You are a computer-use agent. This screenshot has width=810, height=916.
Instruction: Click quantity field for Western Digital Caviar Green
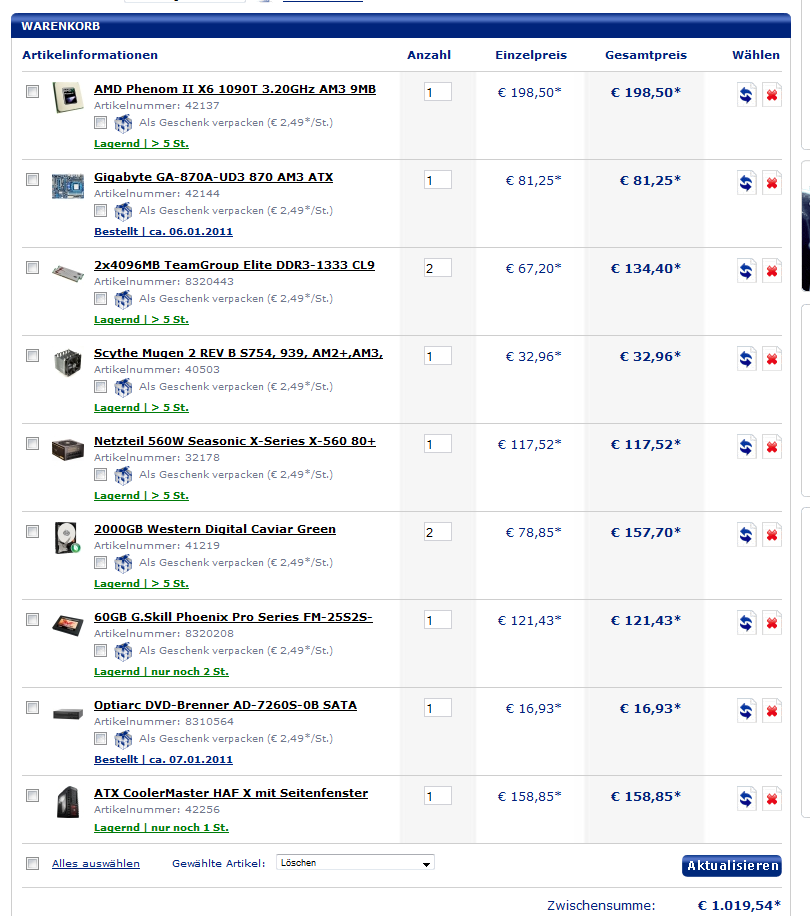437,532
